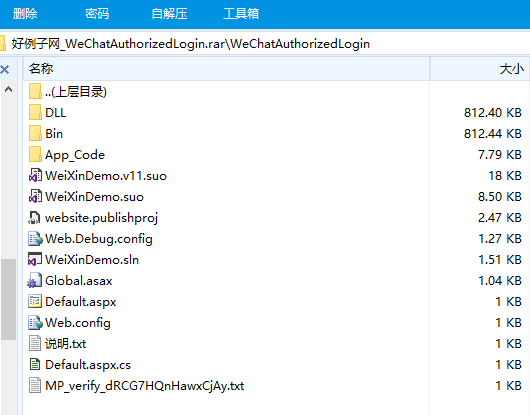This screenshot has height=415, width=530.
Task: Click the WeiXinDemo.sln solution icon
Action: click(35, 259)
